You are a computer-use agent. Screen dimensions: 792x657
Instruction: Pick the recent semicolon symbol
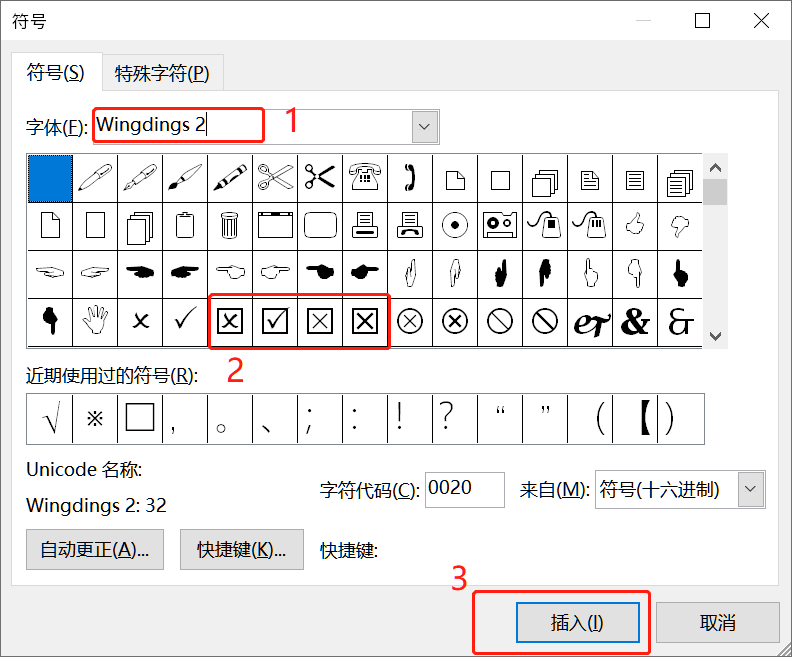pyautogui.click(x=320, y=419)
